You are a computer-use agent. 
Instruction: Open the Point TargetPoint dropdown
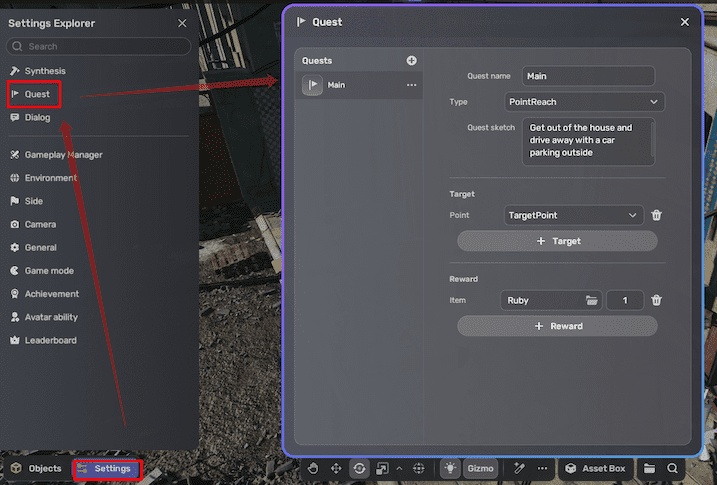click(x=574, y=215)
